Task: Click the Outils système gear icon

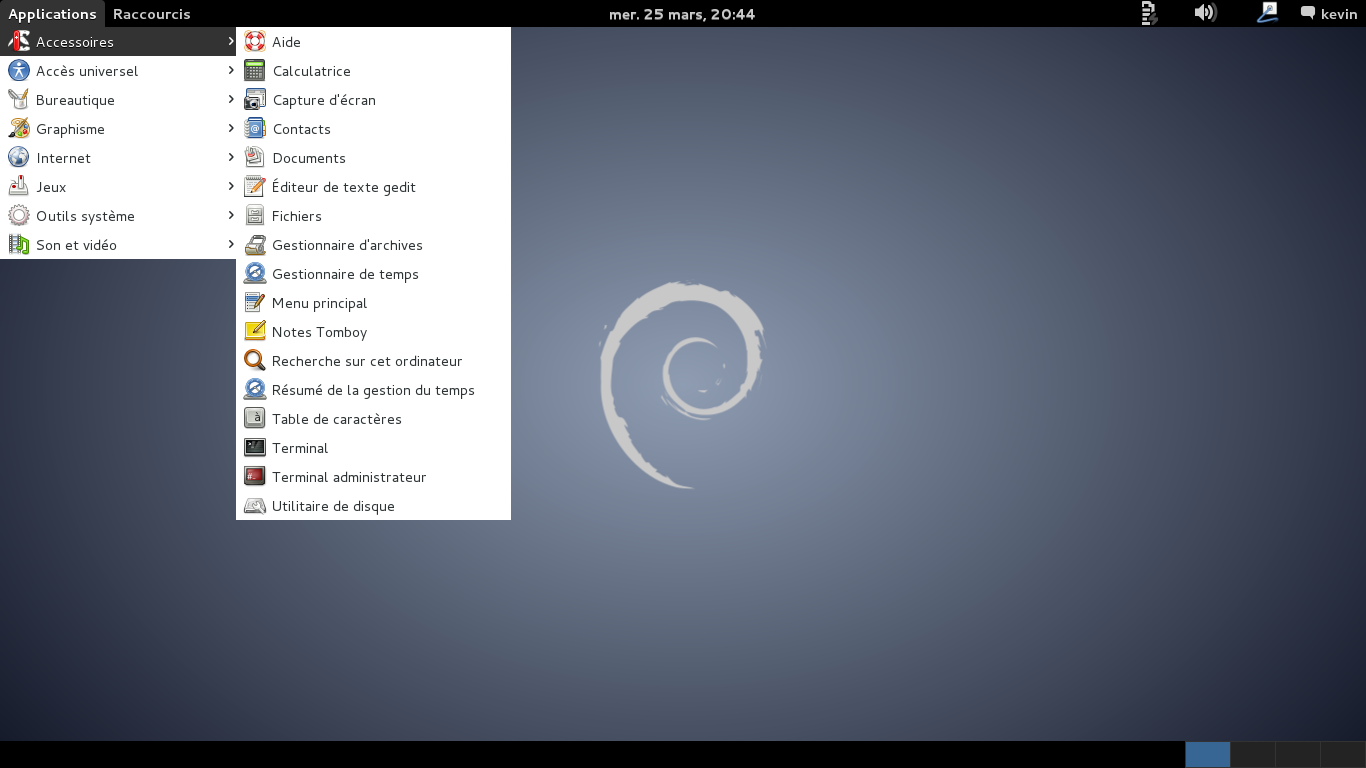Action: pos(19,216)
